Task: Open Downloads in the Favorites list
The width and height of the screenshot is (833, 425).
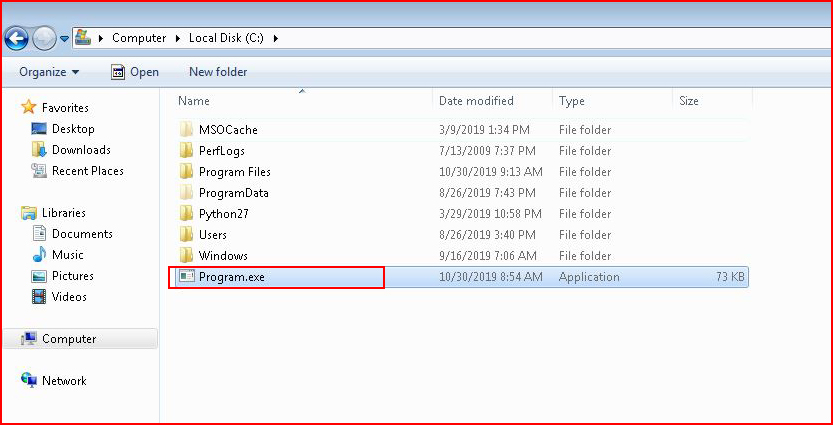Action: [x=81, y=150]
